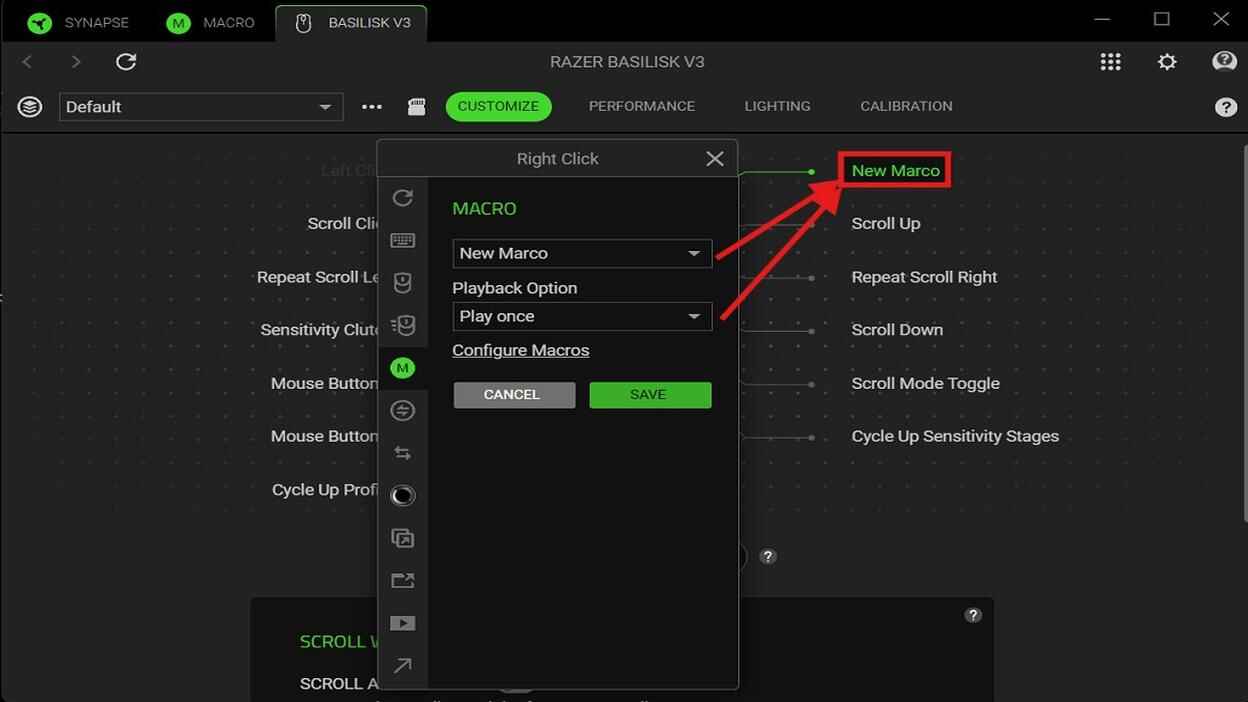Screen dimensions: 1248x702
Task: Select the Sensitivity category icon
Action: (x=402, y=325)
